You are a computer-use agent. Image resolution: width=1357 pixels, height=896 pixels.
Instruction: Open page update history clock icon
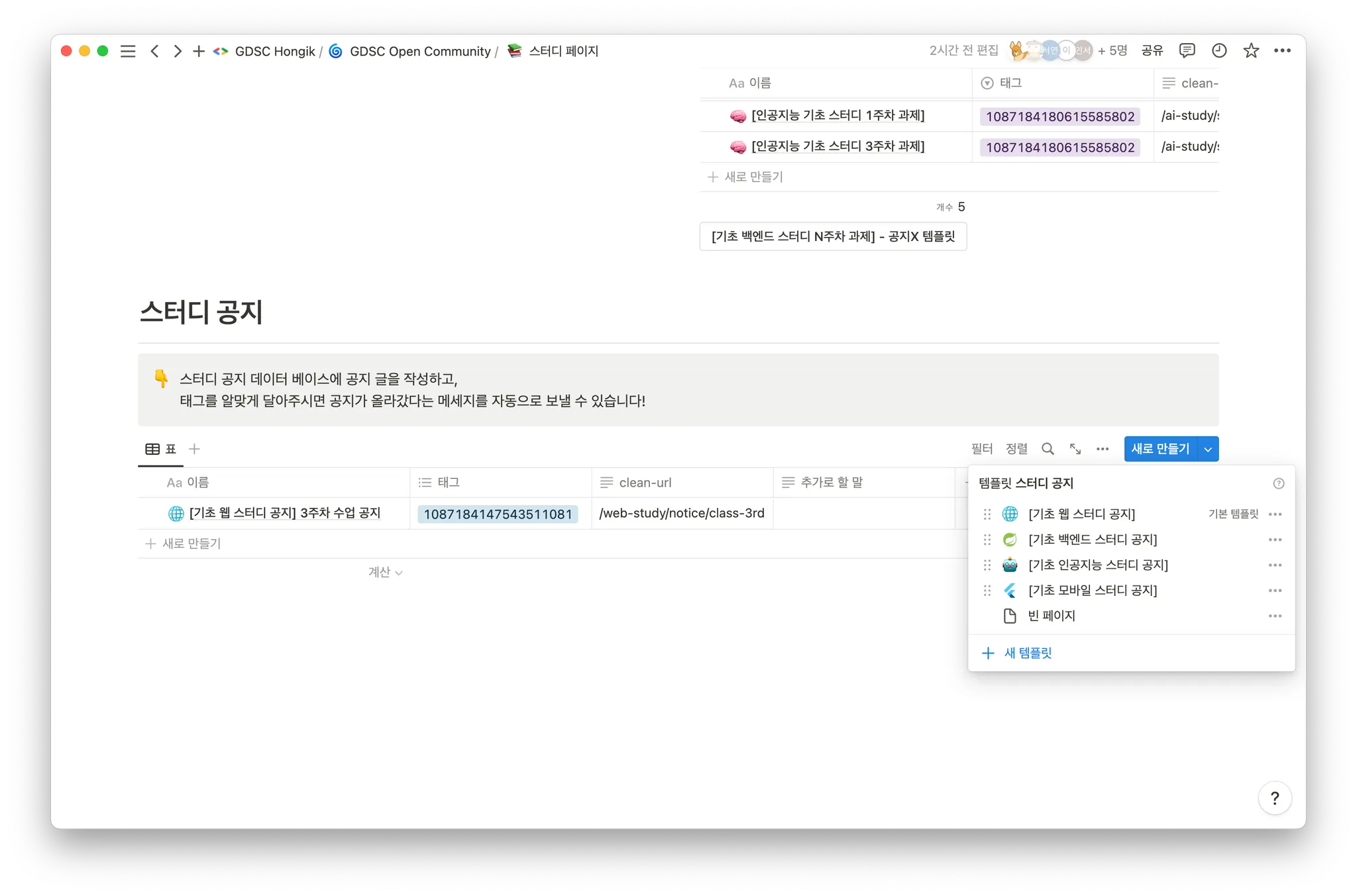[1219, 50]
